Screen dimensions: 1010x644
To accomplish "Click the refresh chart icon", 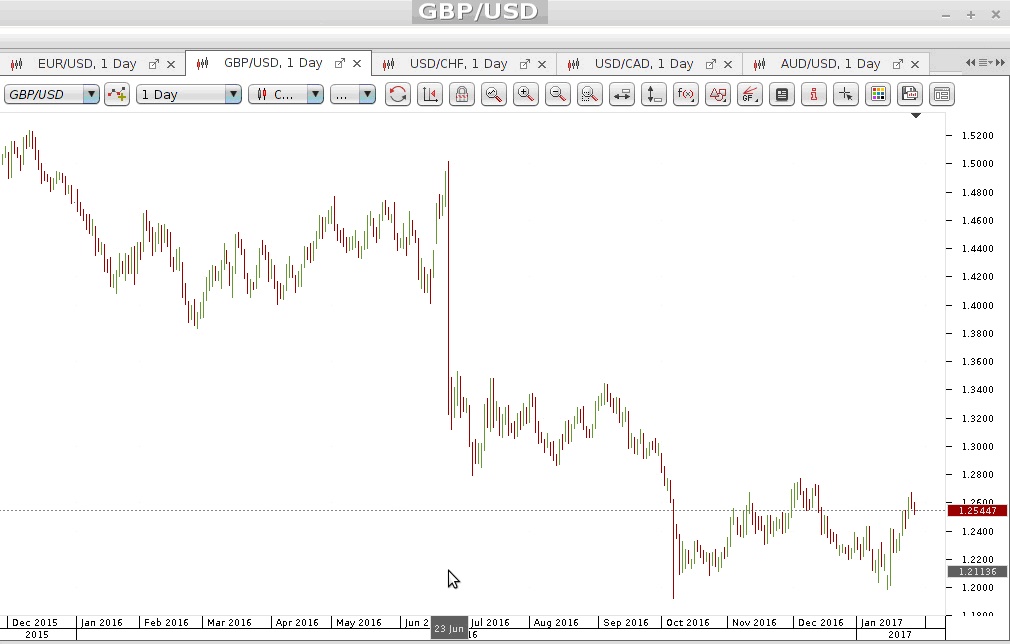I will (x=398, y=94).
